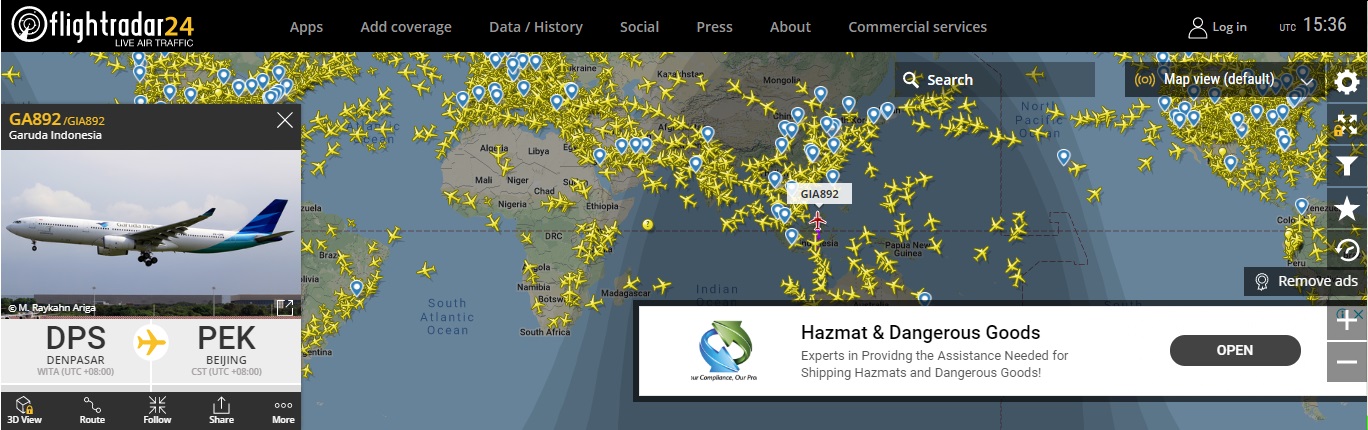Open the Apps menu

(x=306, y=27)
